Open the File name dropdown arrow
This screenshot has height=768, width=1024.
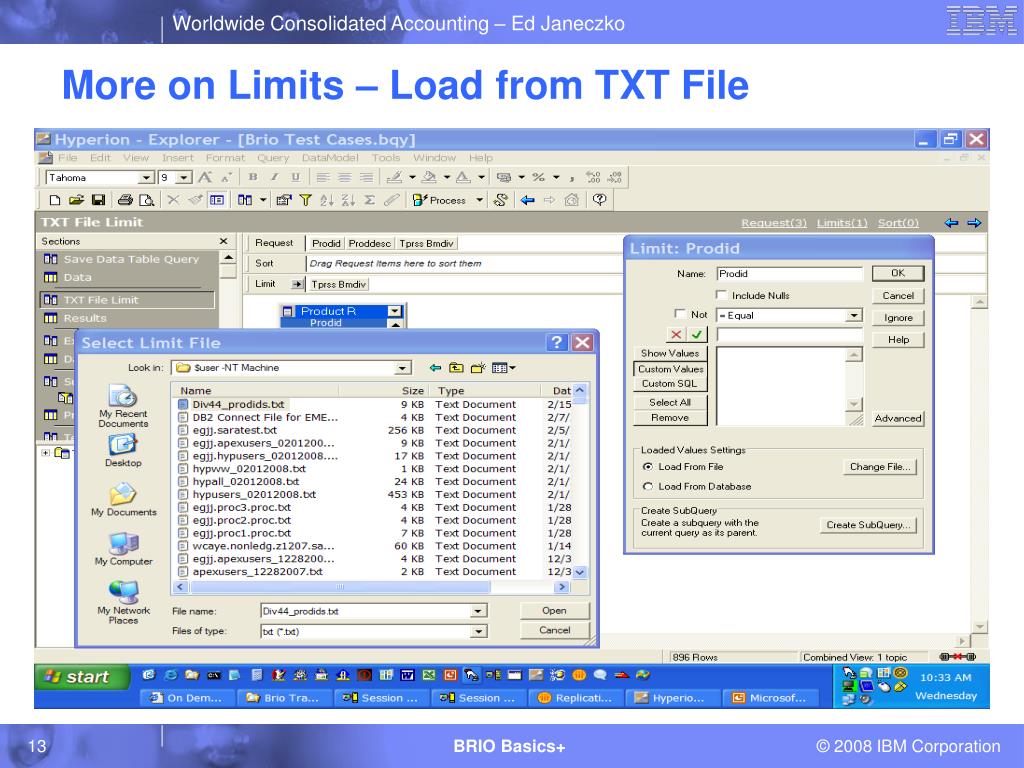coord(479,611)
